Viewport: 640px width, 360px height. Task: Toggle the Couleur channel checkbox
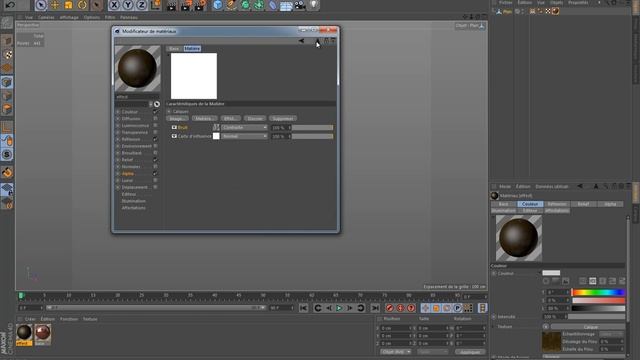click(x=155, y=111)
